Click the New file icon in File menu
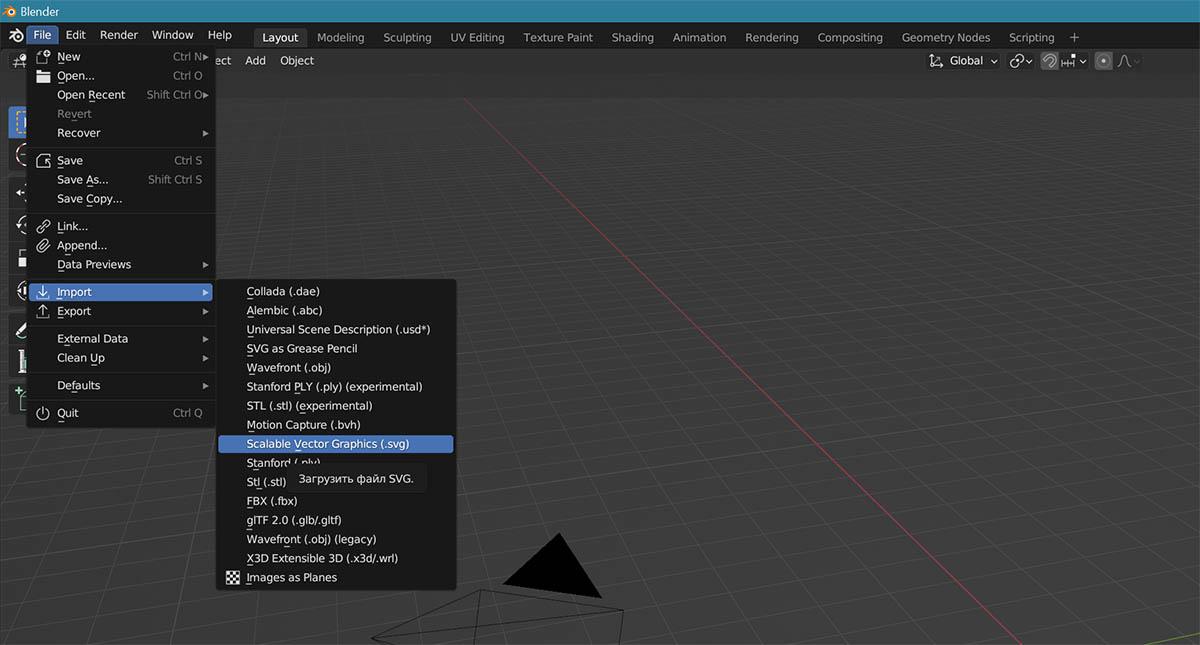Image resolution: width=1200 pixels, height=645 pixels. pyautogui.click(x=43, y=57)
